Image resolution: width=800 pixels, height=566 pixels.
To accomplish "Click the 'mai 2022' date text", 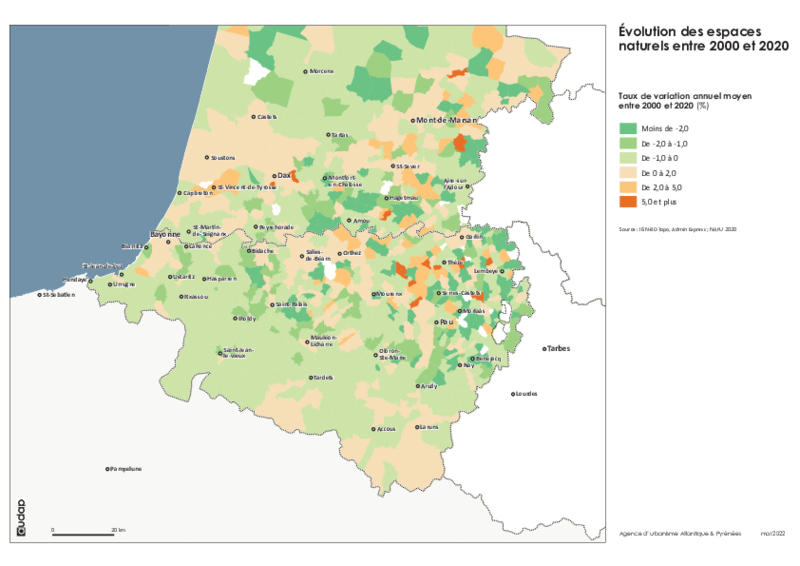I will coord(772,533).
